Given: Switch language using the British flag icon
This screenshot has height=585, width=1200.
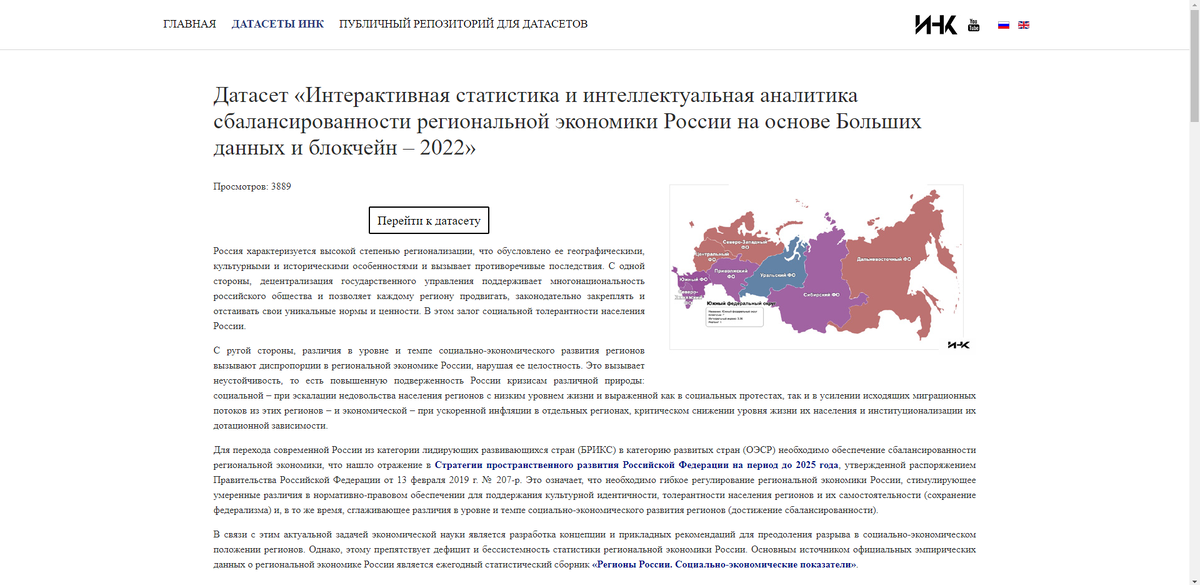Looking at the screenshot, I should [x=1022, y=24].
